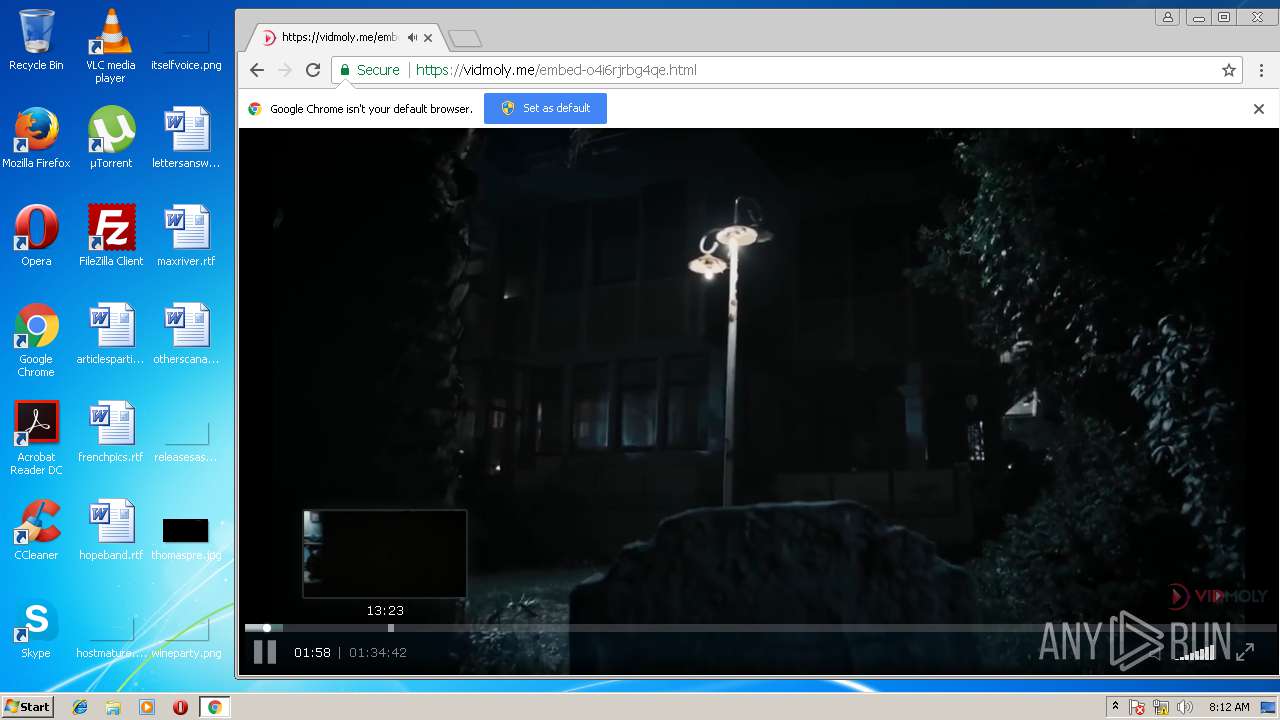Bookmark this page with star icon
Screen dimensions: 1280x720
(1229, 70)
